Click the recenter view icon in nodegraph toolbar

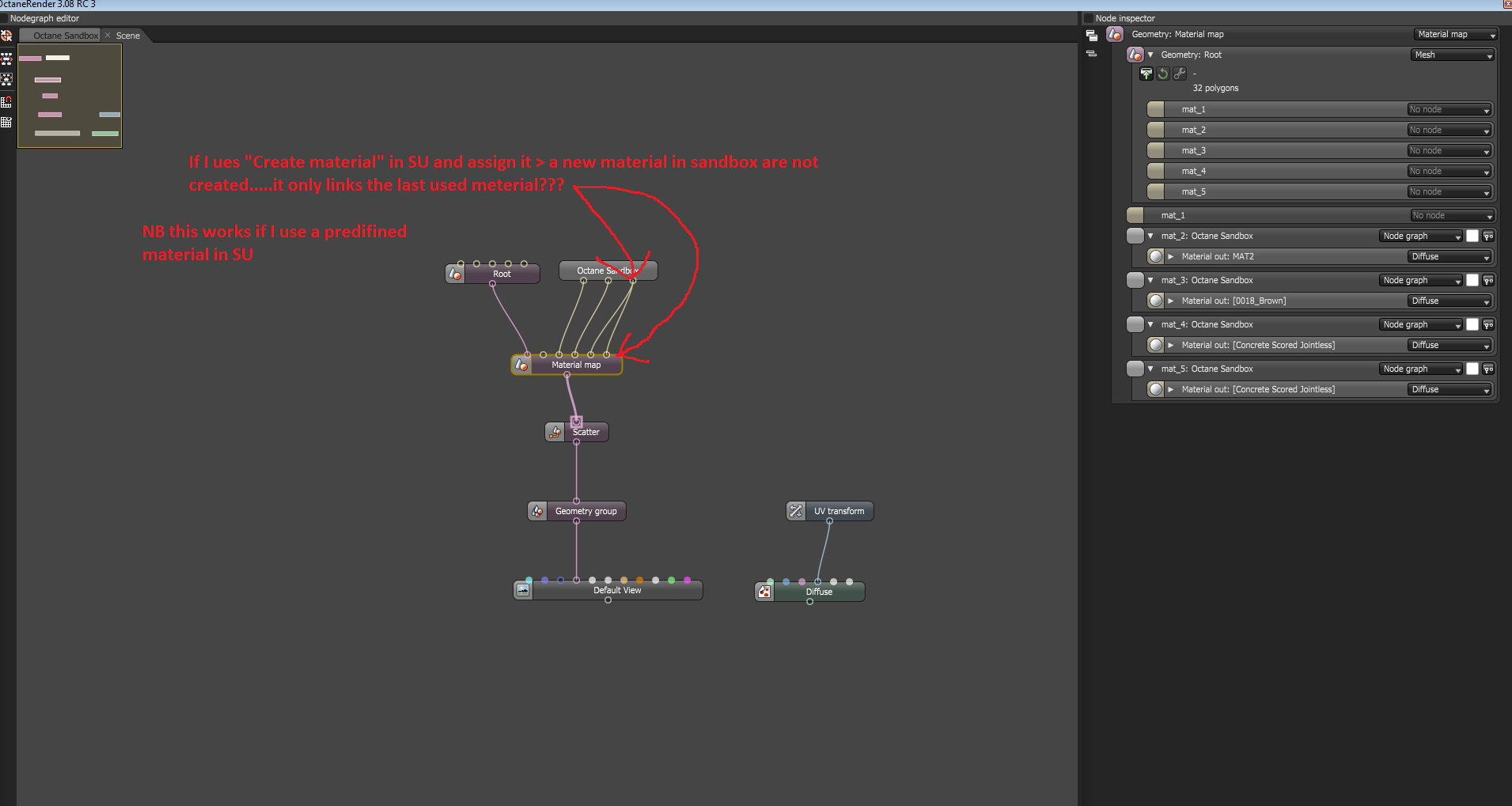6,36
